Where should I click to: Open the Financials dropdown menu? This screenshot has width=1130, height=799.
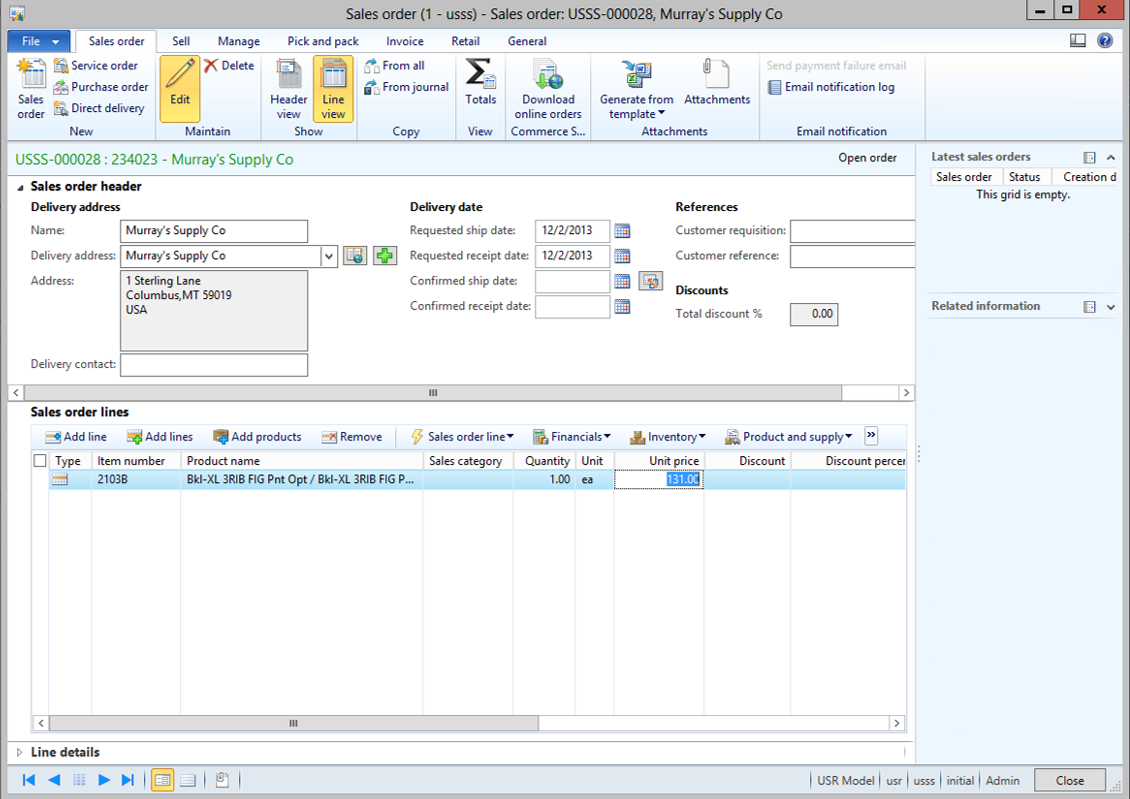click(x=572, y=437)
